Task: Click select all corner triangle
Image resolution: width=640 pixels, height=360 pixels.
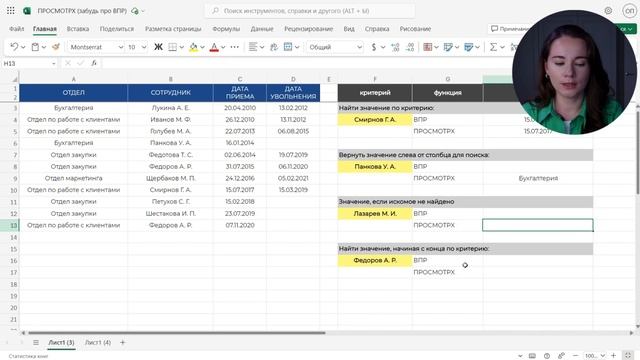Action: tap(15, 79)
